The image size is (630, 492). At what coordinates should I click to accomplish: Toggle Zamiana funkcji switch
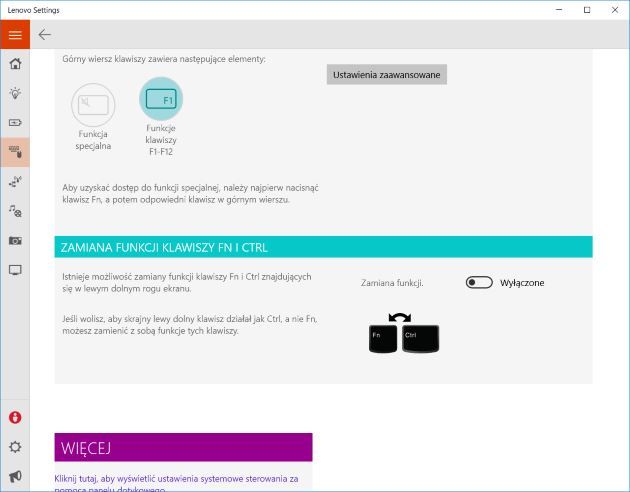coord(479,282)
